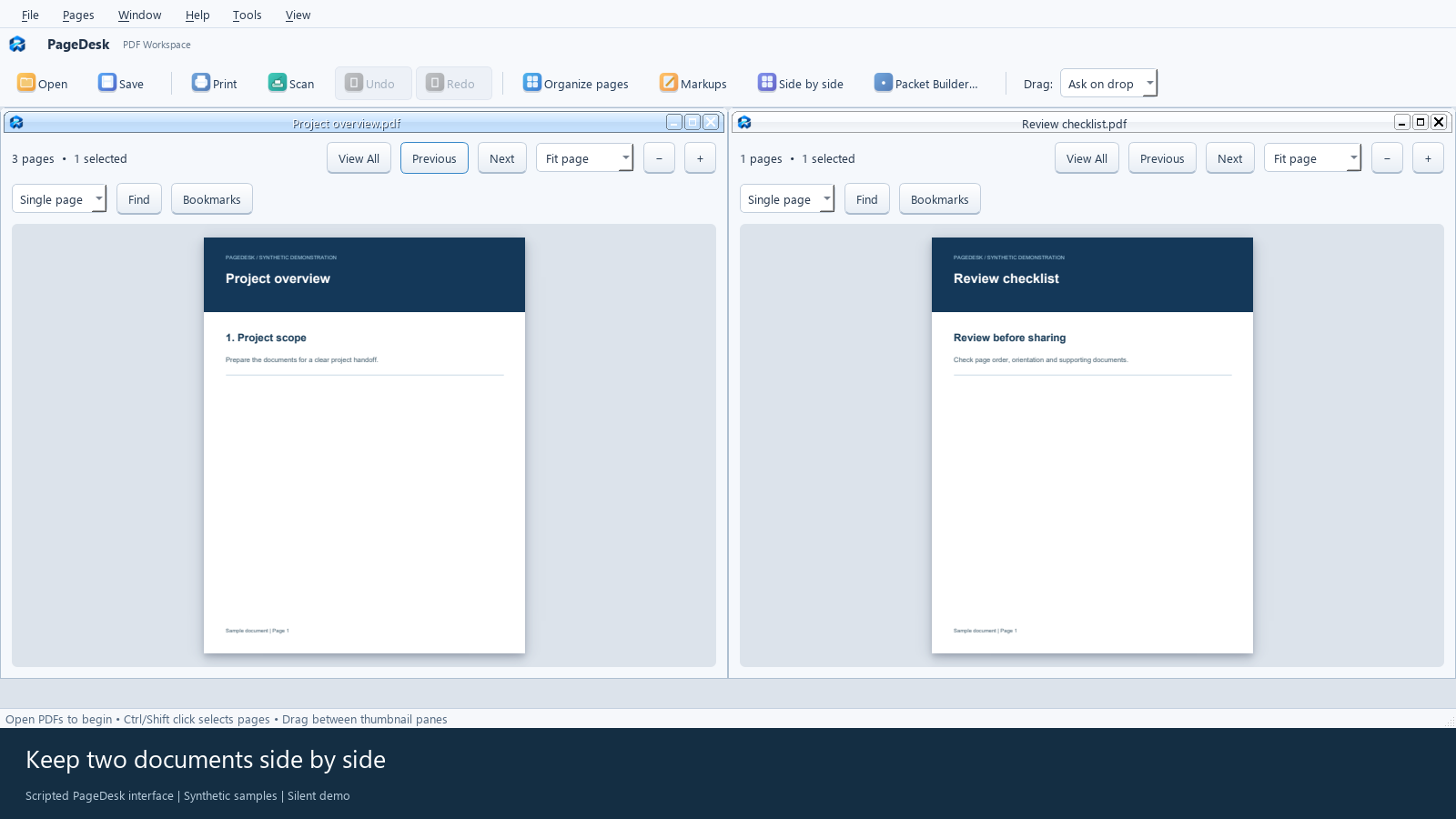
Task: Open the Pages menu
Action: pos(78,15)
